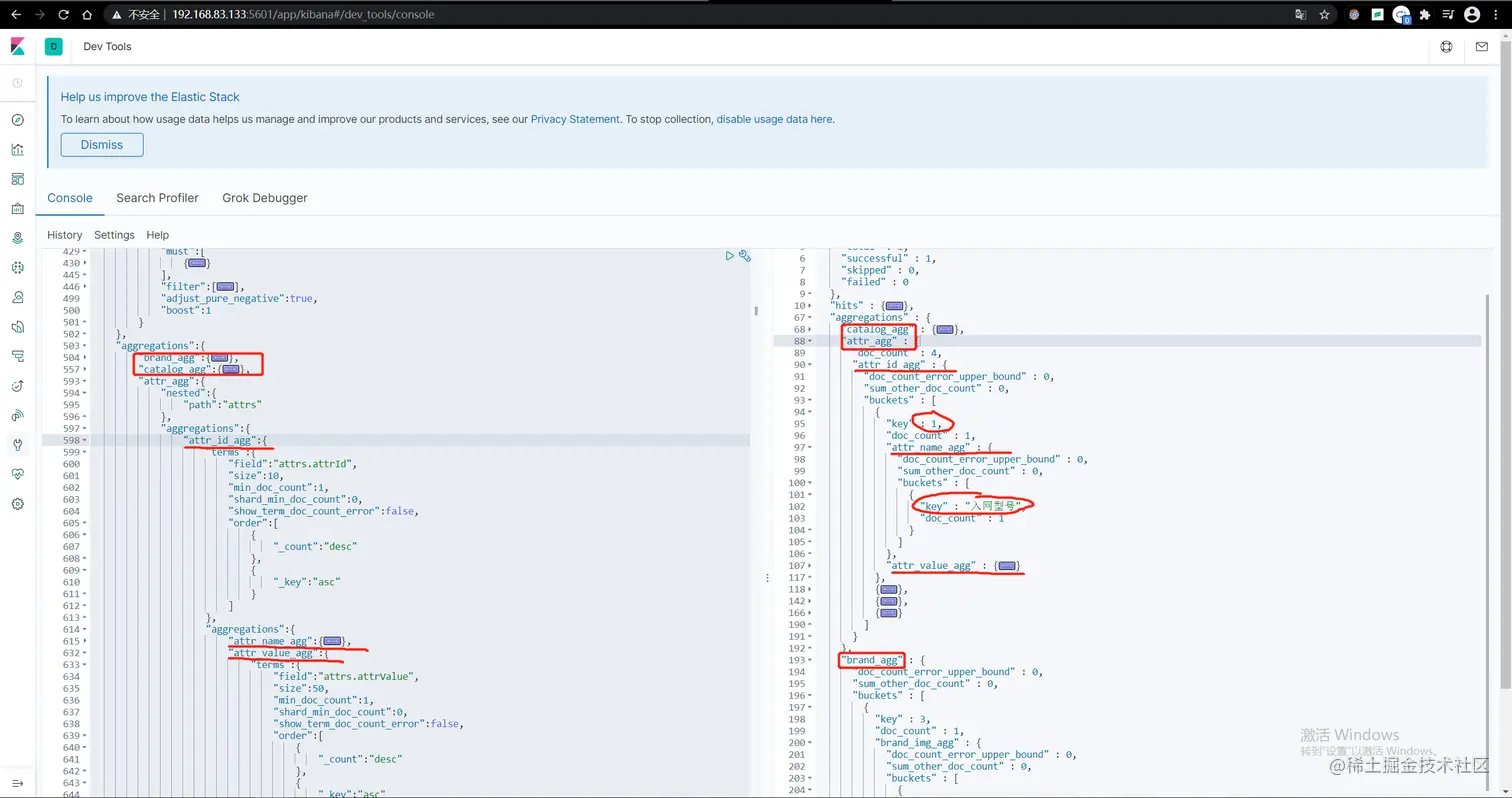Open the Visualize app in sidebar

point(17,150)
